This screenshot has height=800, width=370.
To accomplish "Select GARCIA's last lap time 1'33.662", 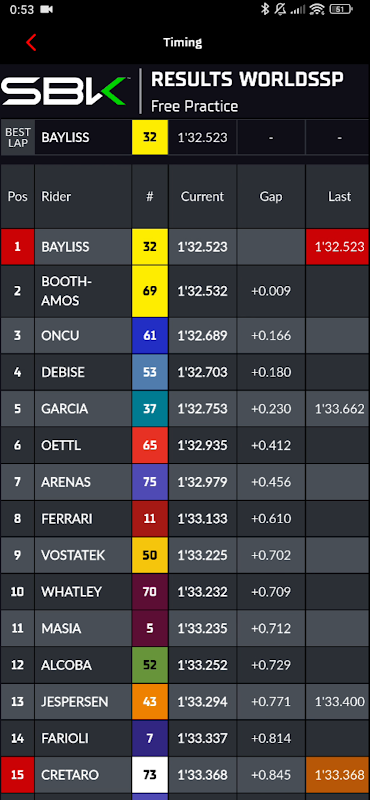I will pyautogui.click(x=340, y=409).
